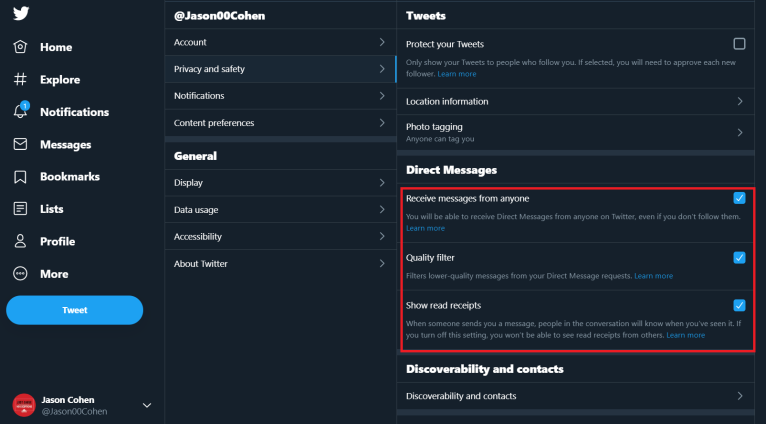The height and width of the screenshot is (424, 766).
Task: Open Photo tagging settings chevron
Action: pyautogui.click(x=740, y=132)
